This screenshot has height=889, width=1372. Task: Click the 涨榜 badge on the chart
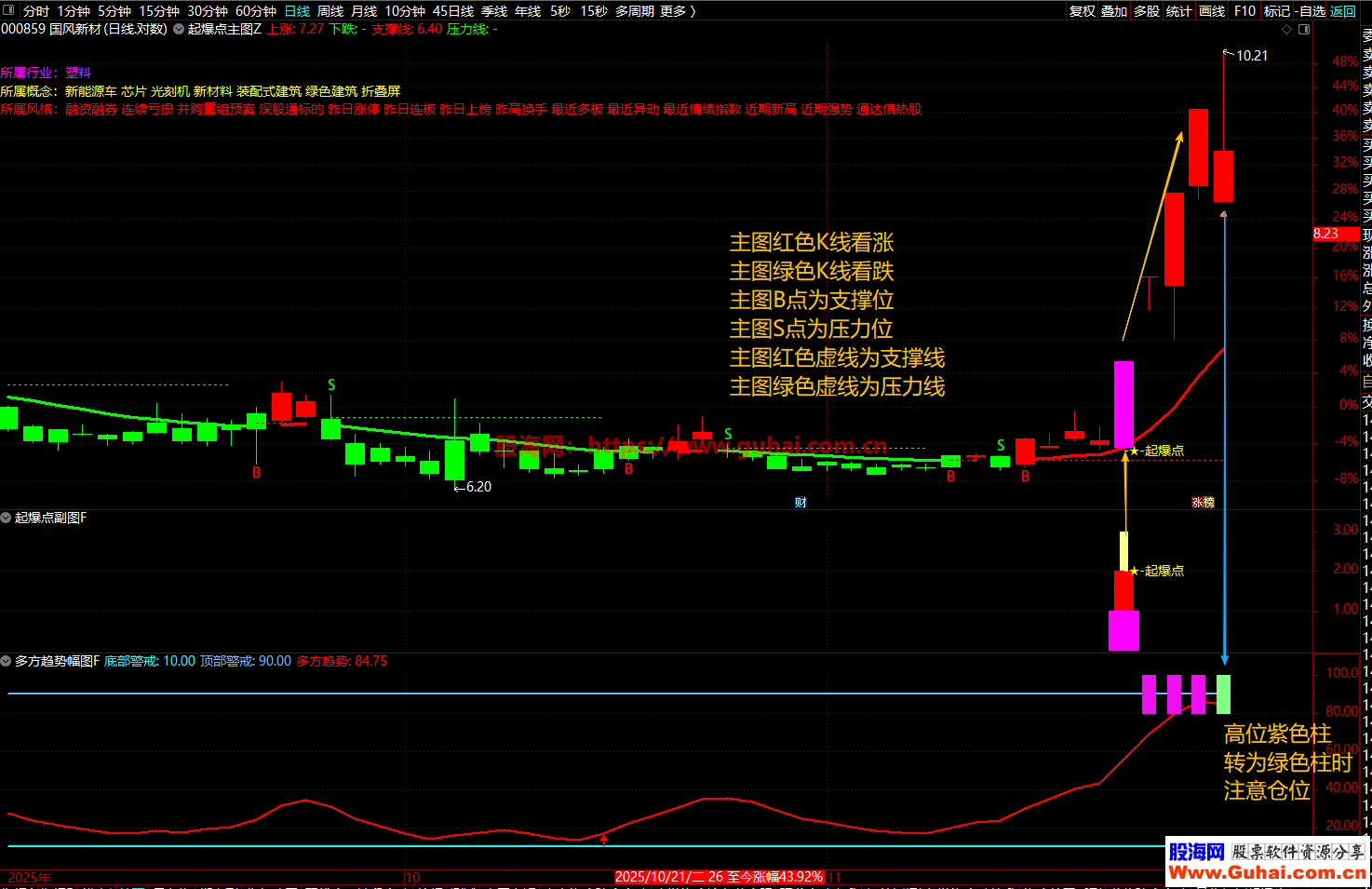1203,503
